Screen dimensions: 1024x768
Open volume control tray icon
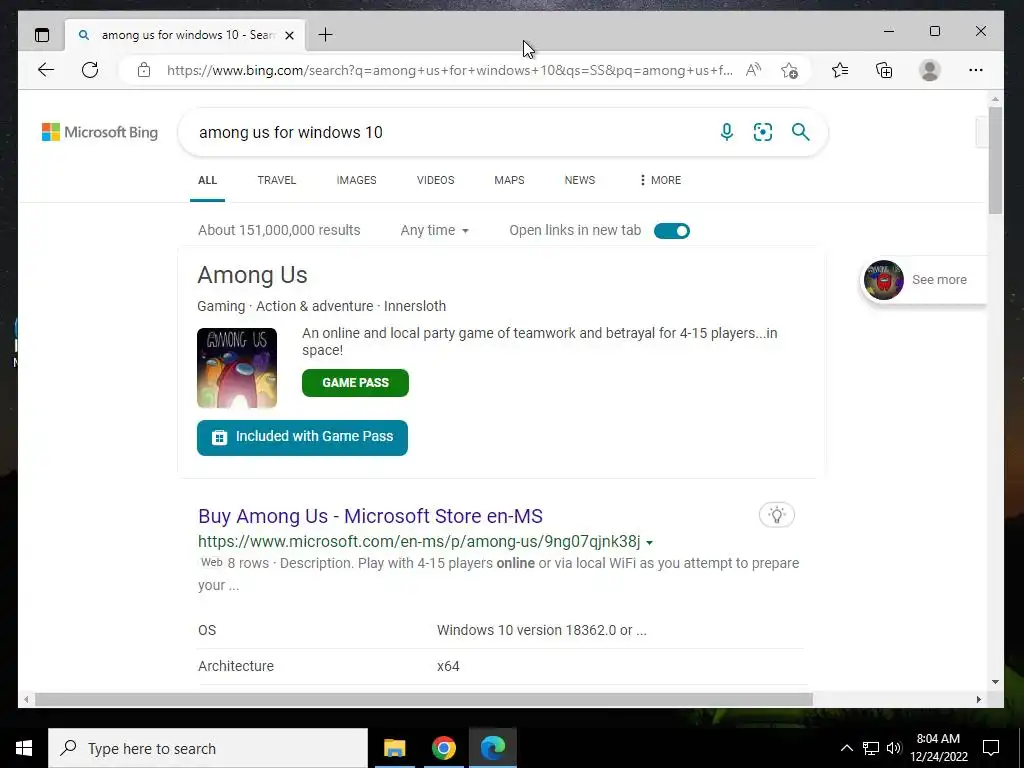pyautogui.click(x=894, y=748)
